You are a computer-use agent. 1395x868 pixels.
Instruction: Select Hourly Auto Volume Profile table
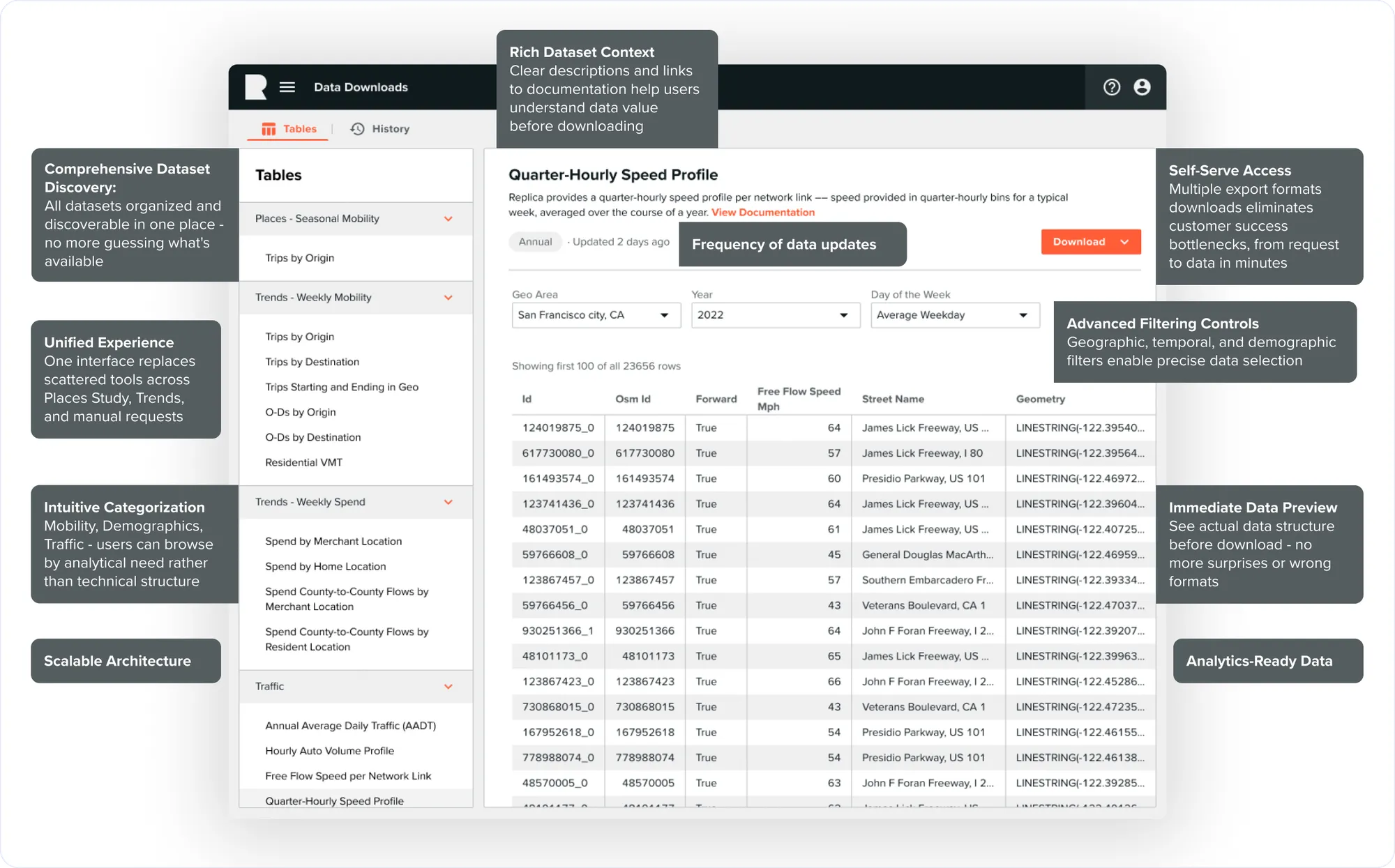coord(330,751)
